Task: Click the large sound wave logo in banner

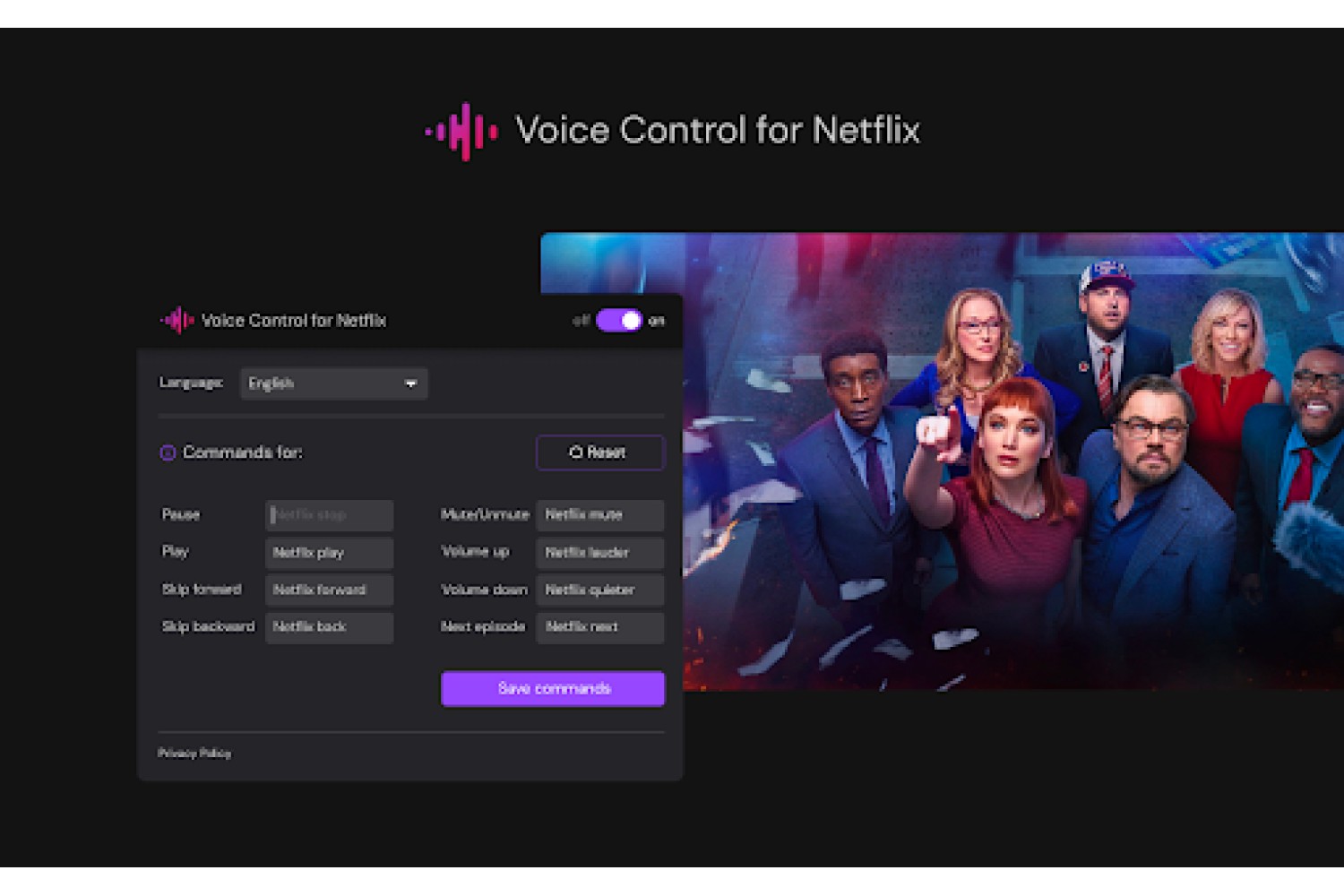Action: tap(461, 132)
